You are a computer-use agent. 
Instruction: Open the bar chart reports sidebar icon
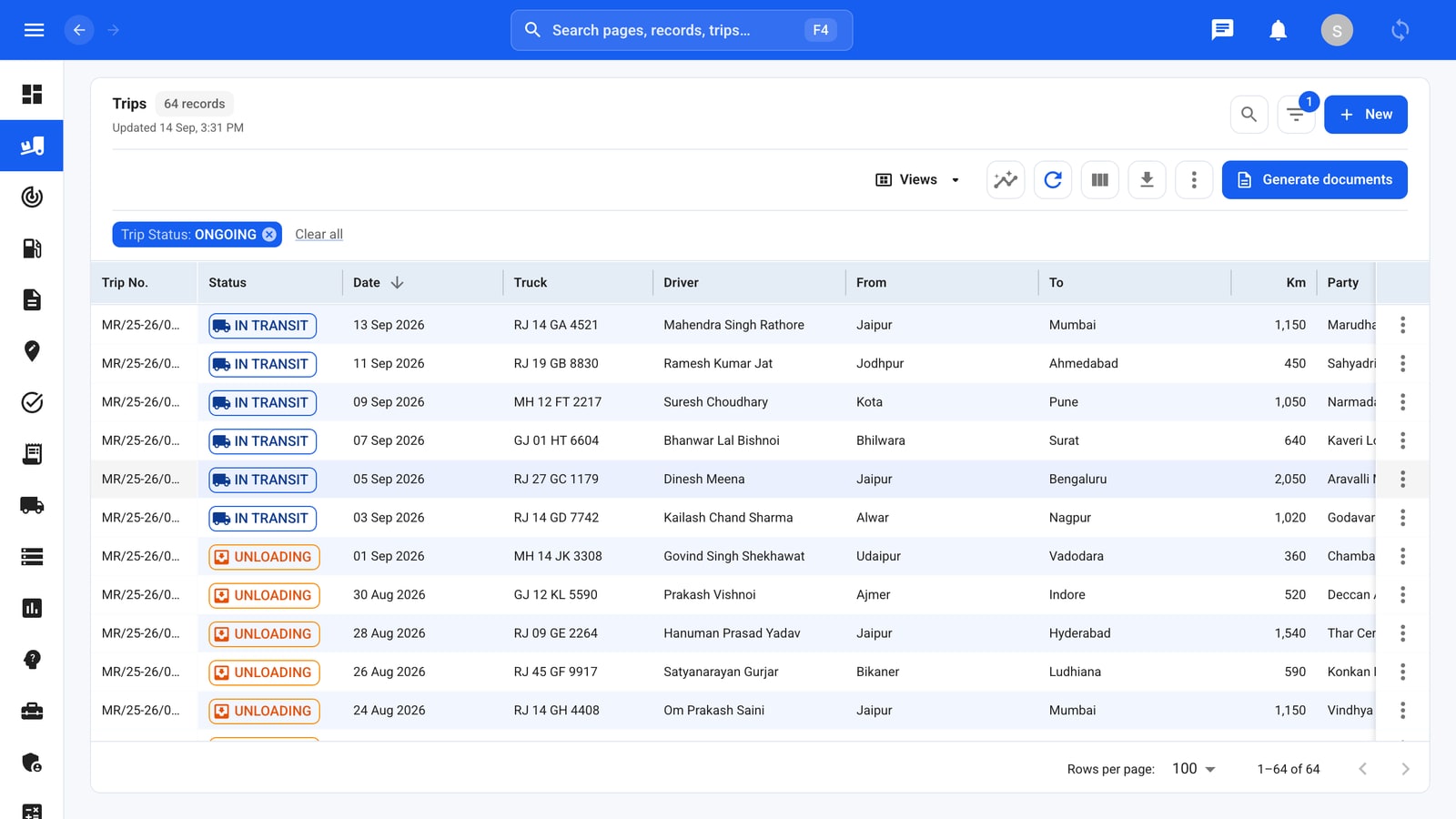tap(32, 608)
